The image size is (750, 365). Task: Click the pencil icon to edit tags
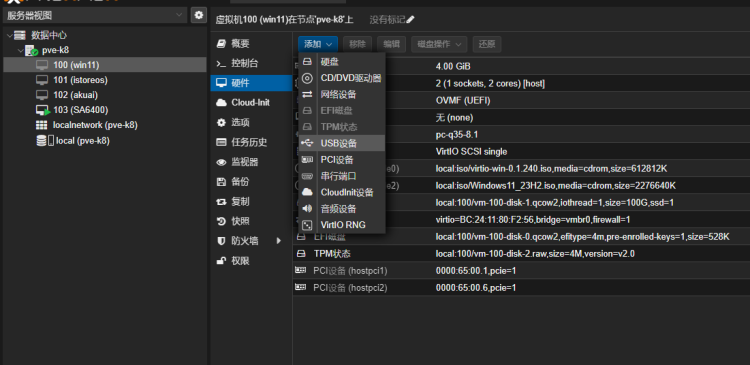click(410, 20)
